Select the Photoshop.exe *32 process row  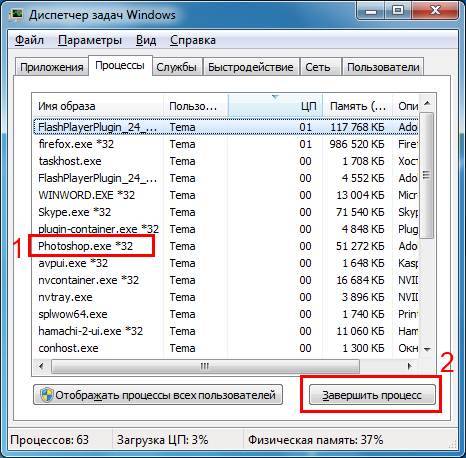point(226,246)
